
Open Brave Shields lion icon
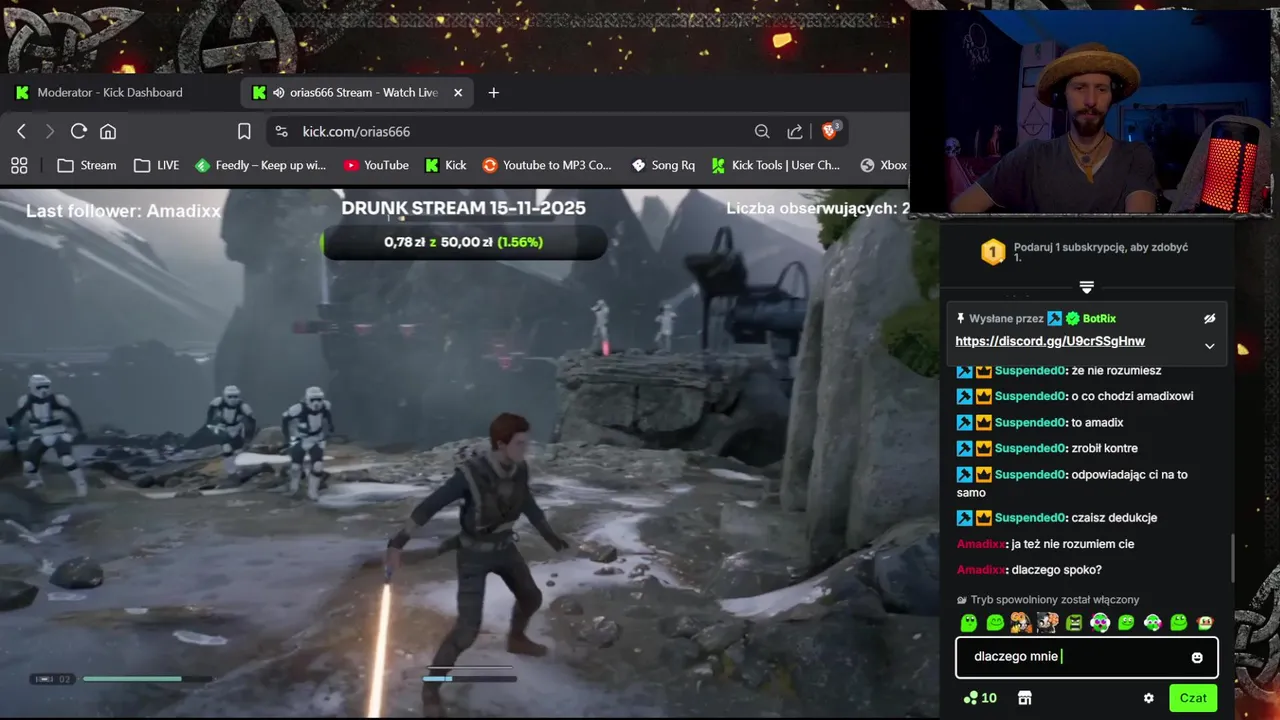point(830,131)
